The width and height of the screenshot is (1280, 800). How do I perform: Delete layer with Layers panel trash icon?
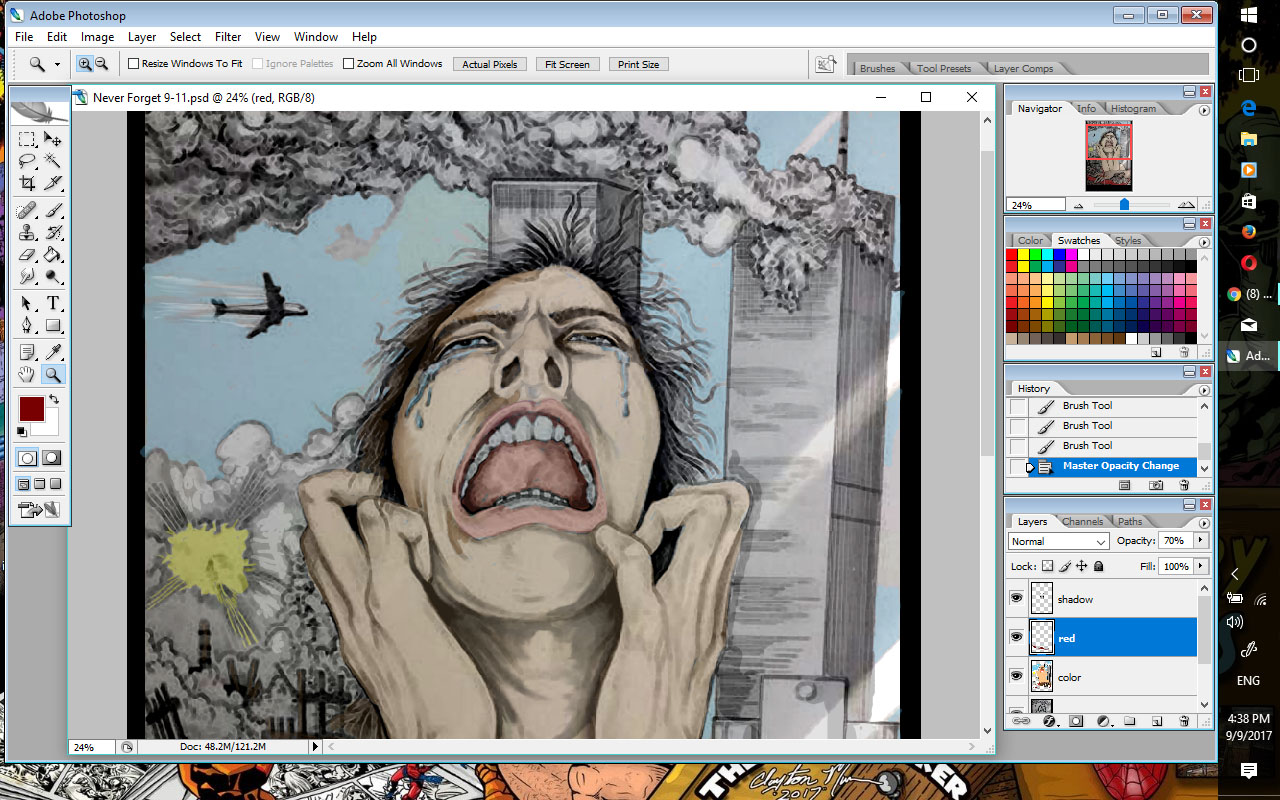pyautogui.click(x=1184, y=721)
